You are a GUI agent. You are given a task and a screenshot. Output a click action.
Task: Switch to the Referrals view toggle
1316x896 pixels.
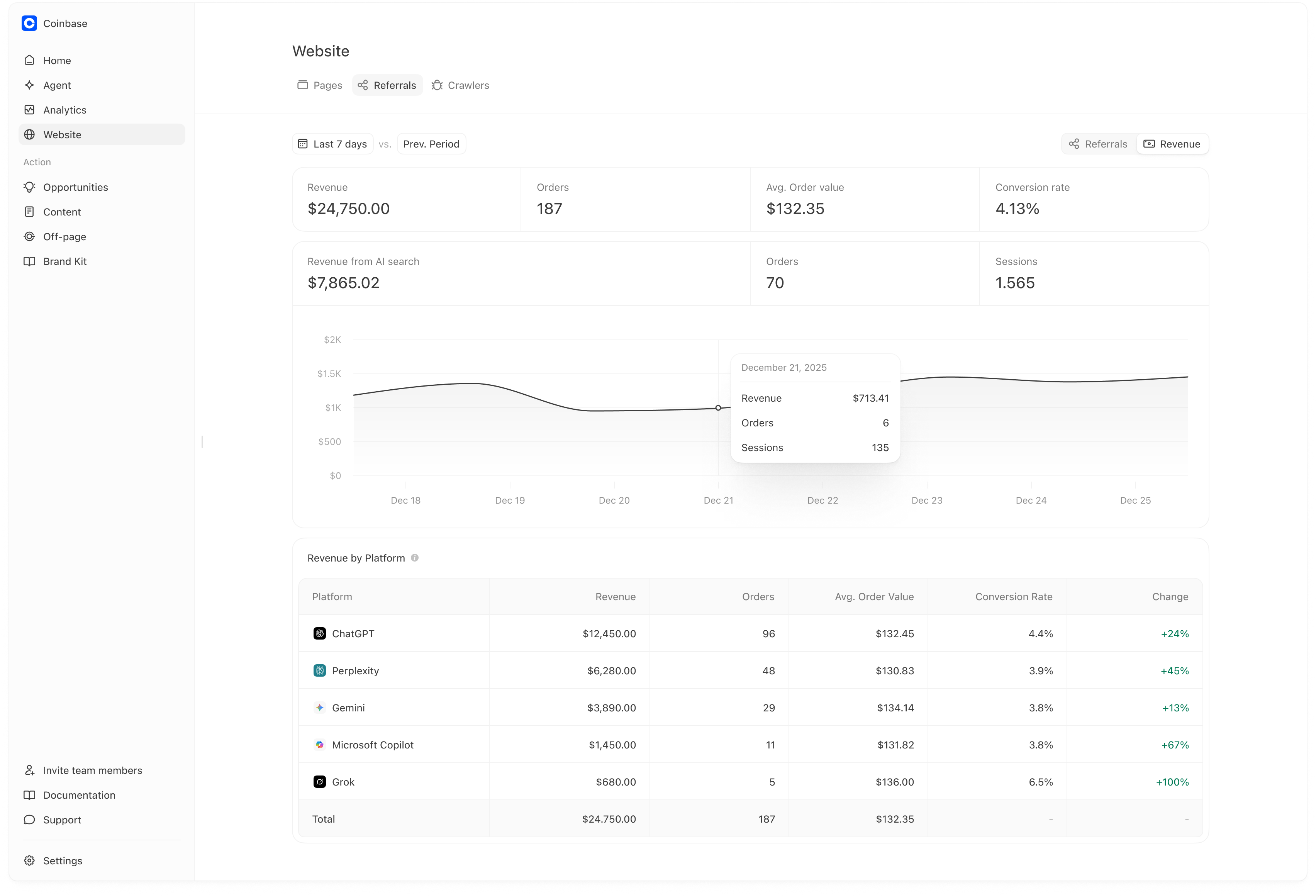[x=1097, y=144]
